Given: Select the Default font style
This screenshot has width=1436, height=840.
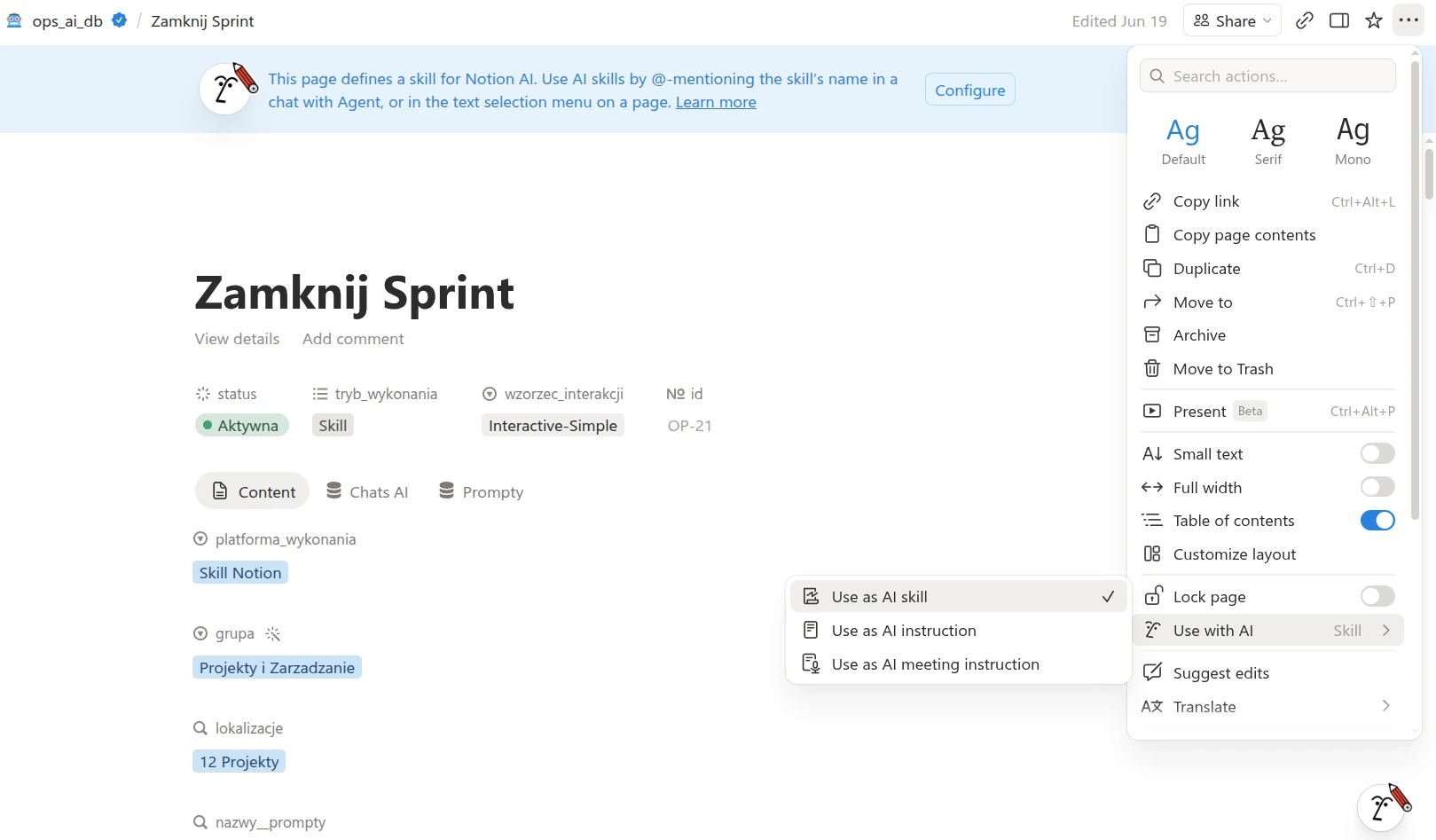Looking at the screenshot, I should (x=1183, y=140).
